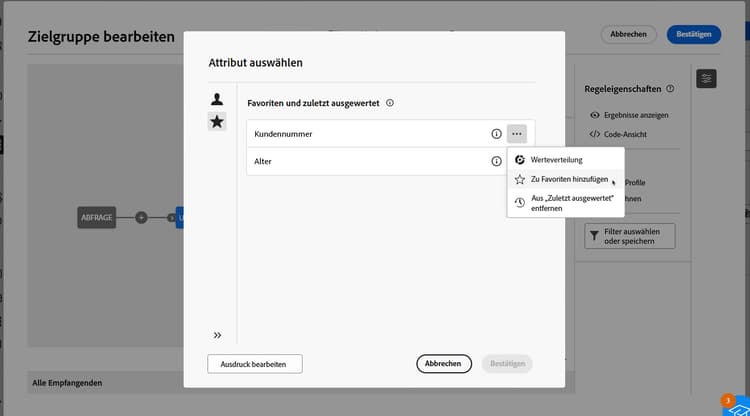Click the Ausdruck bearbeiten button

click(x=254, y=364)
